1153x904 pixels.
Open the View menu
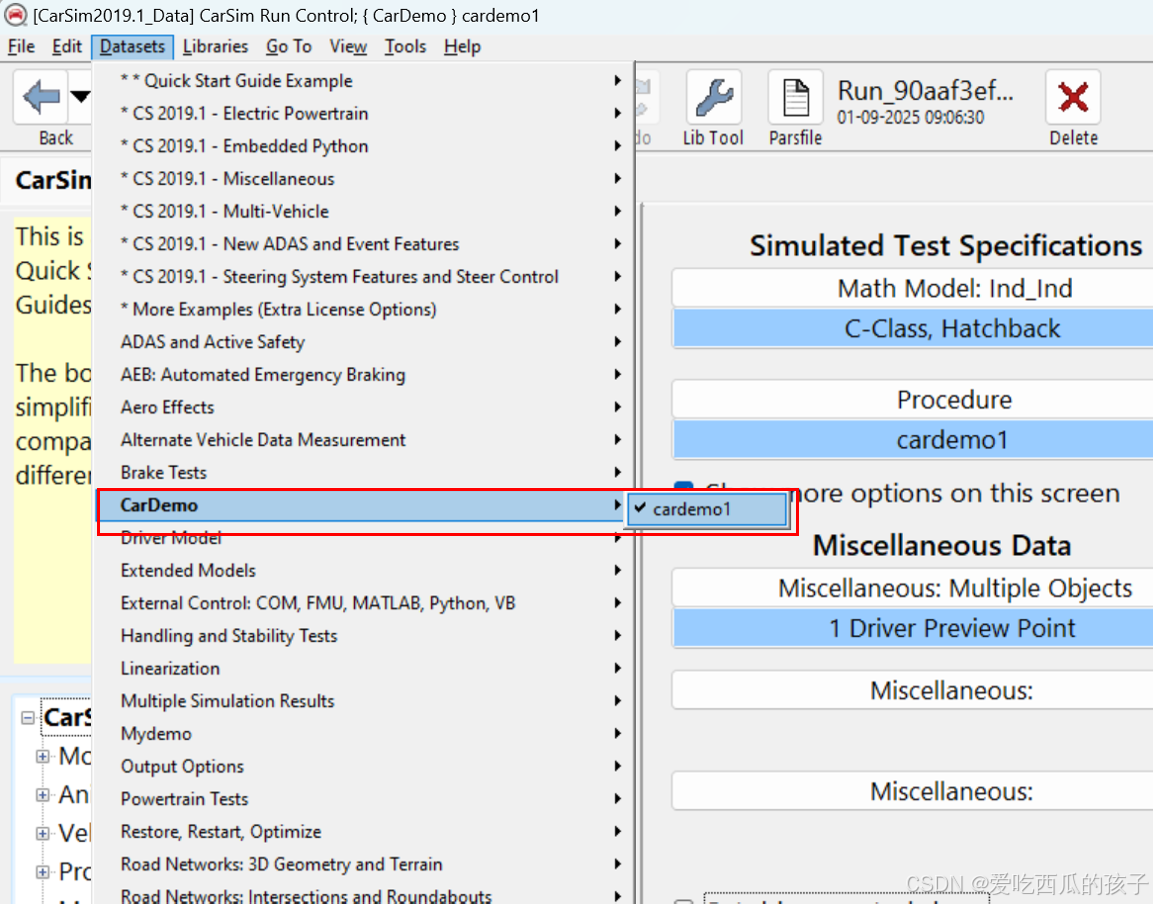pos(348,46)
